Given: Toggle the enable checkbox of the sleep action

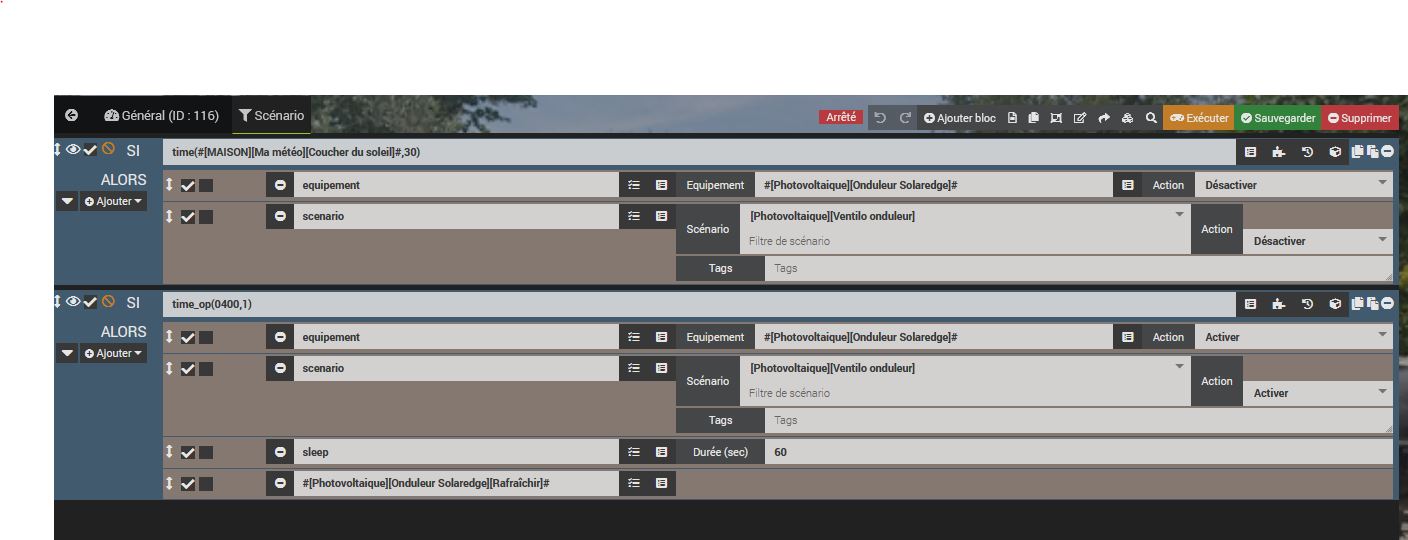Looking at the screenshot, I should click(x=188, y=453).
